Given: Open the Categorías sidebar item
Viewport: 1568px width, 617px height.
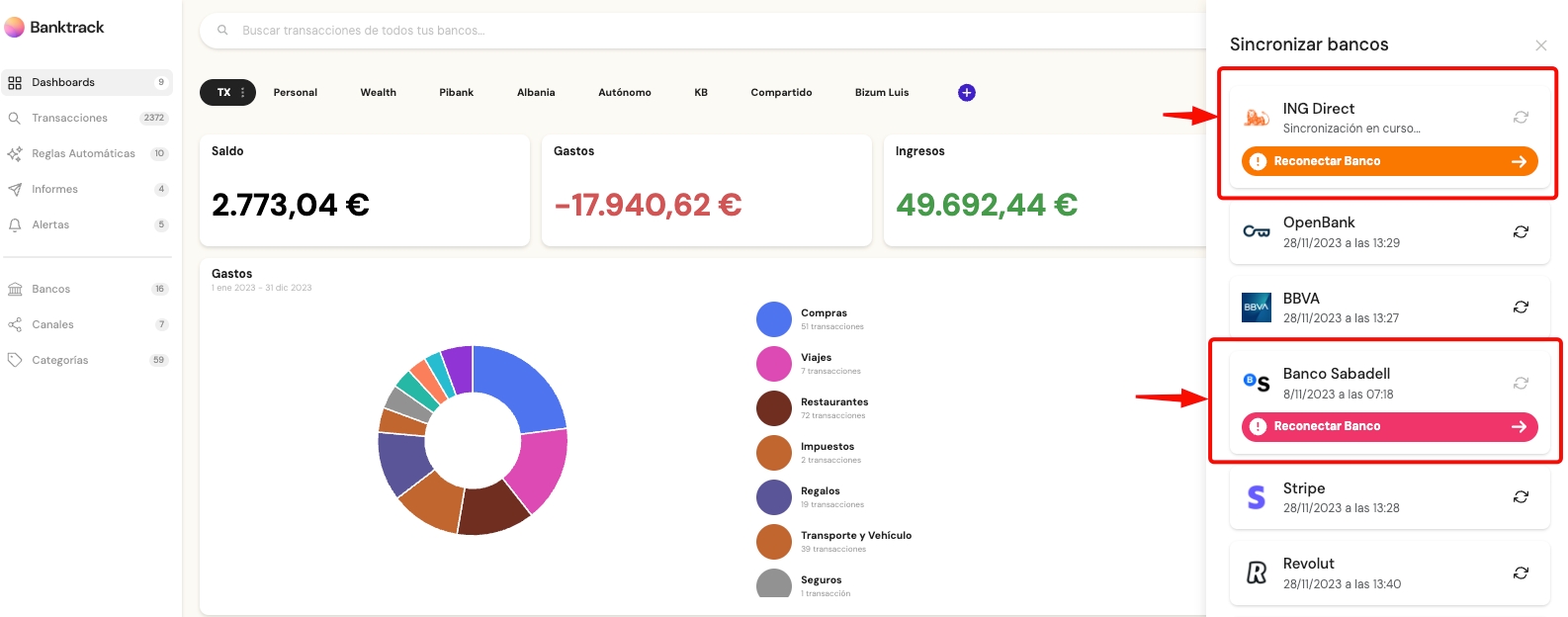Looking at the screenshot, I should pos(59,360).
